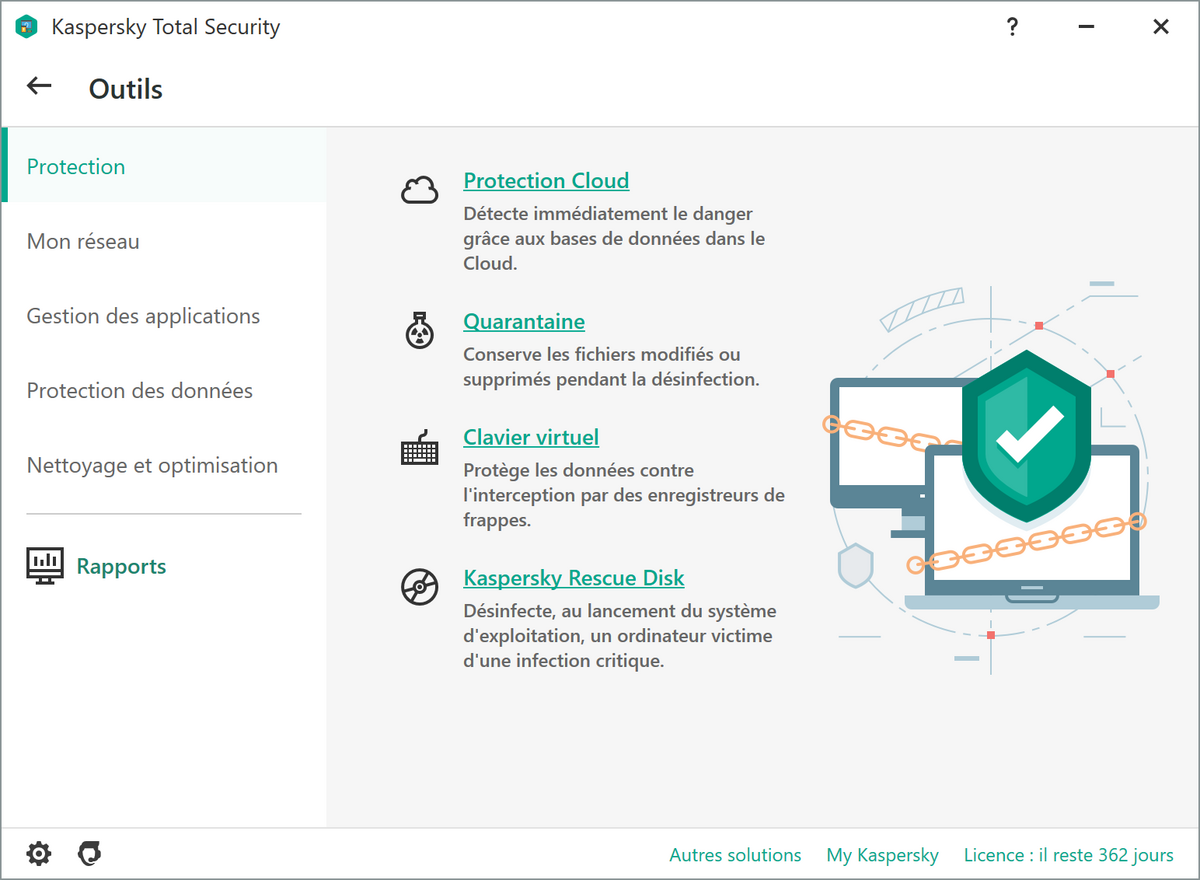Click the Clavier virtuel keyboard icon

(x=419, y=448)
